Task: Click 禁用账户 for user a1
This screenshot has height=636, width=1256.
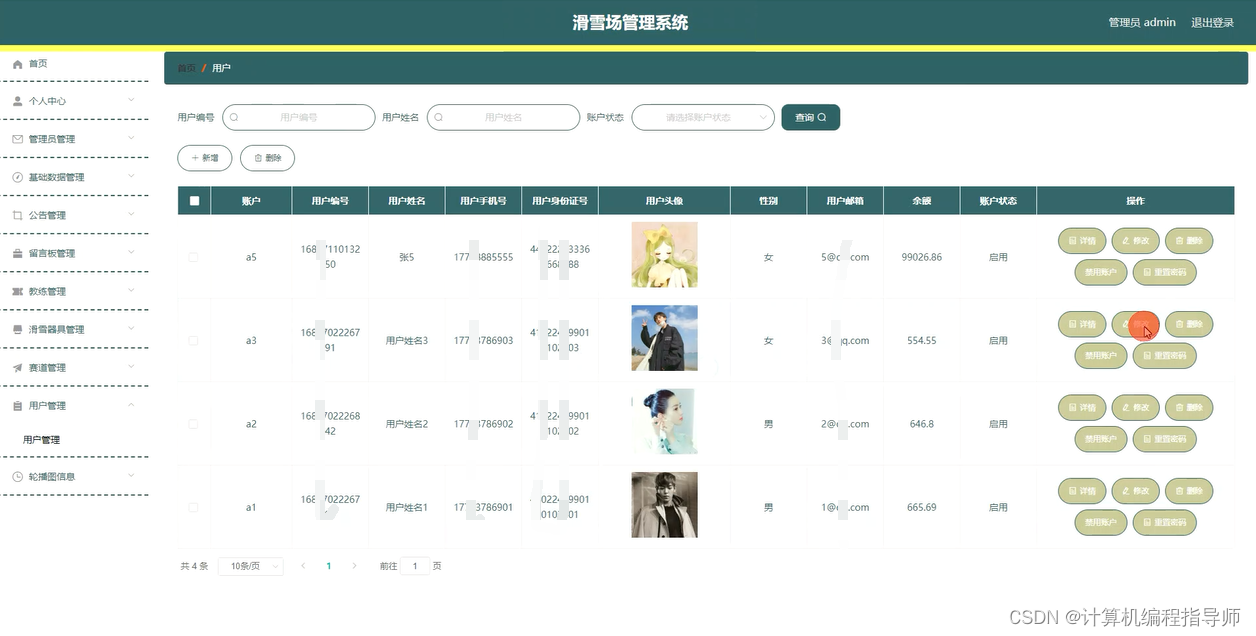Action: coord(1100,522)
